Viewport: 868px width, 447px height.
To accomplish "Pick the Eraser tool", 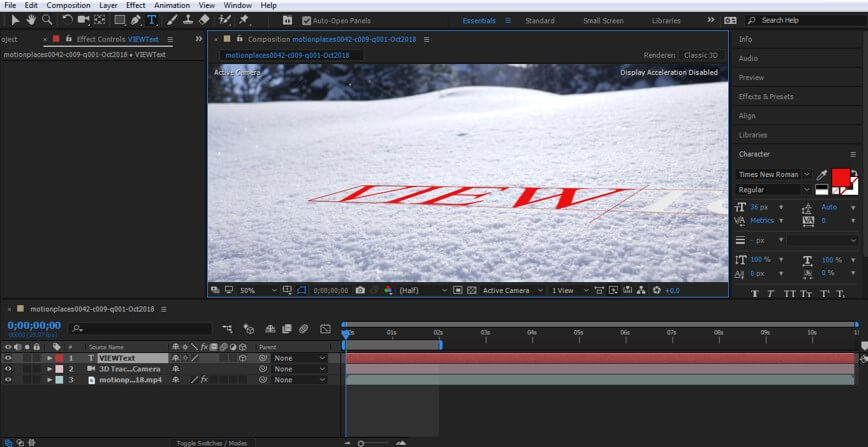I will tap(204, 19).
